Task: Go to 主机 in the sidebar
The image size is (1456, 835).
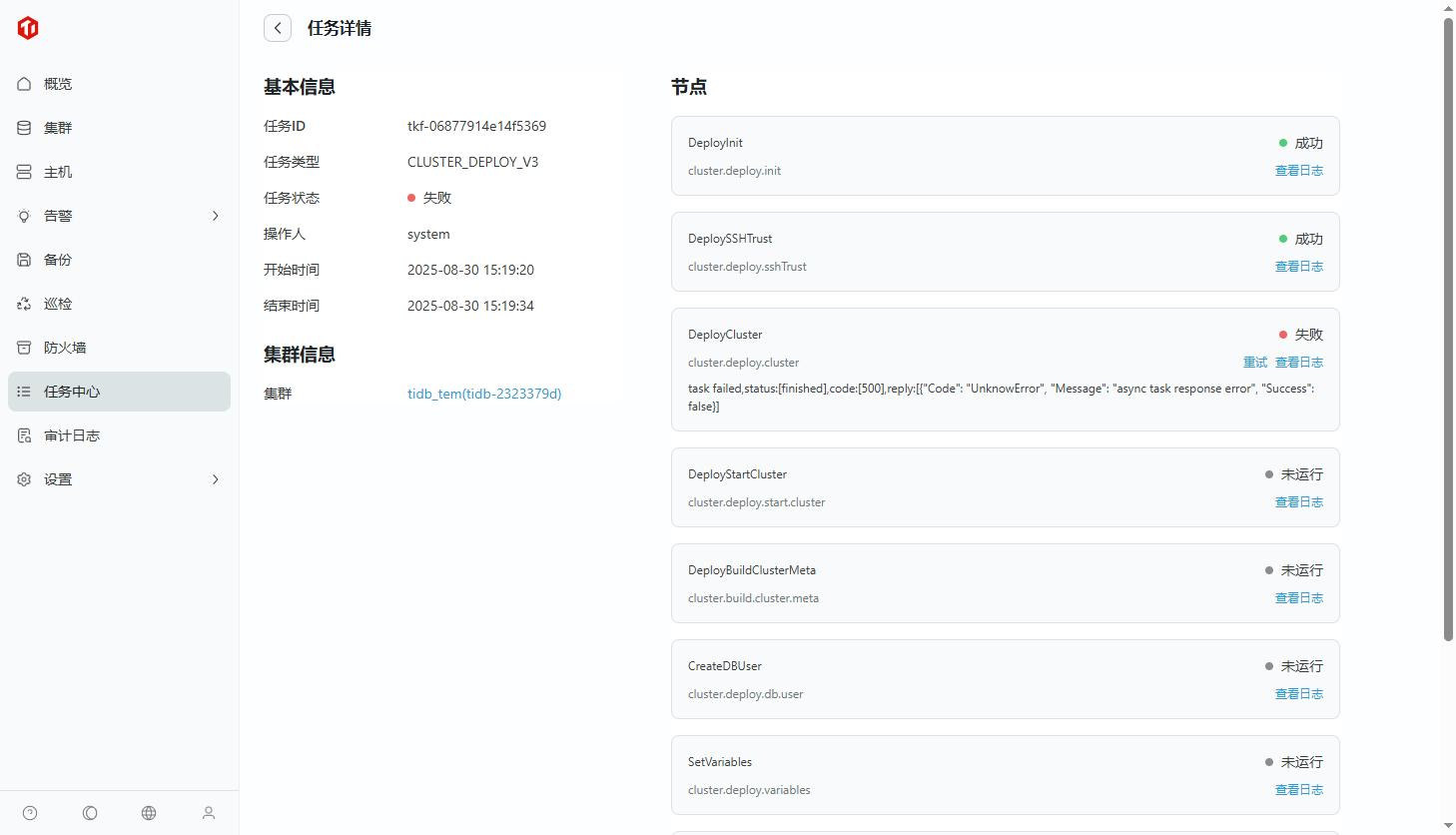Action: [58, 172]
